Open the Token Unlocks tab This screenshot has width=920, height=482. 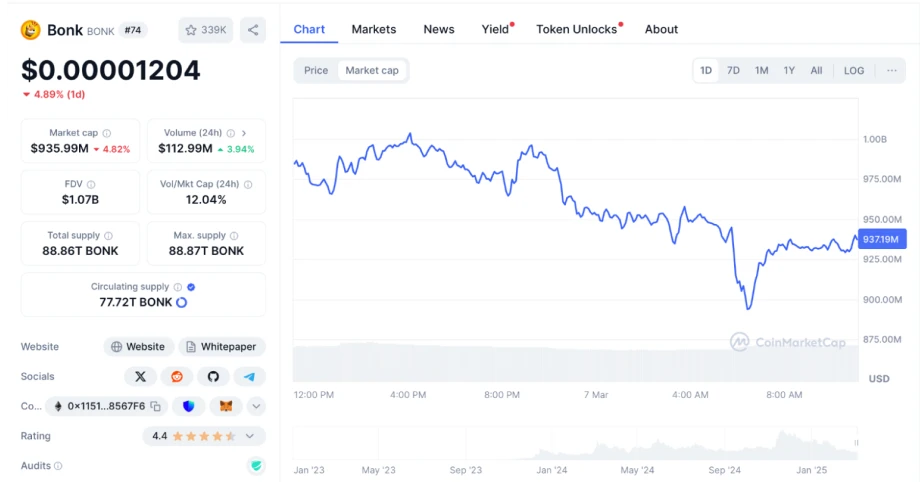tap(577, 29)
